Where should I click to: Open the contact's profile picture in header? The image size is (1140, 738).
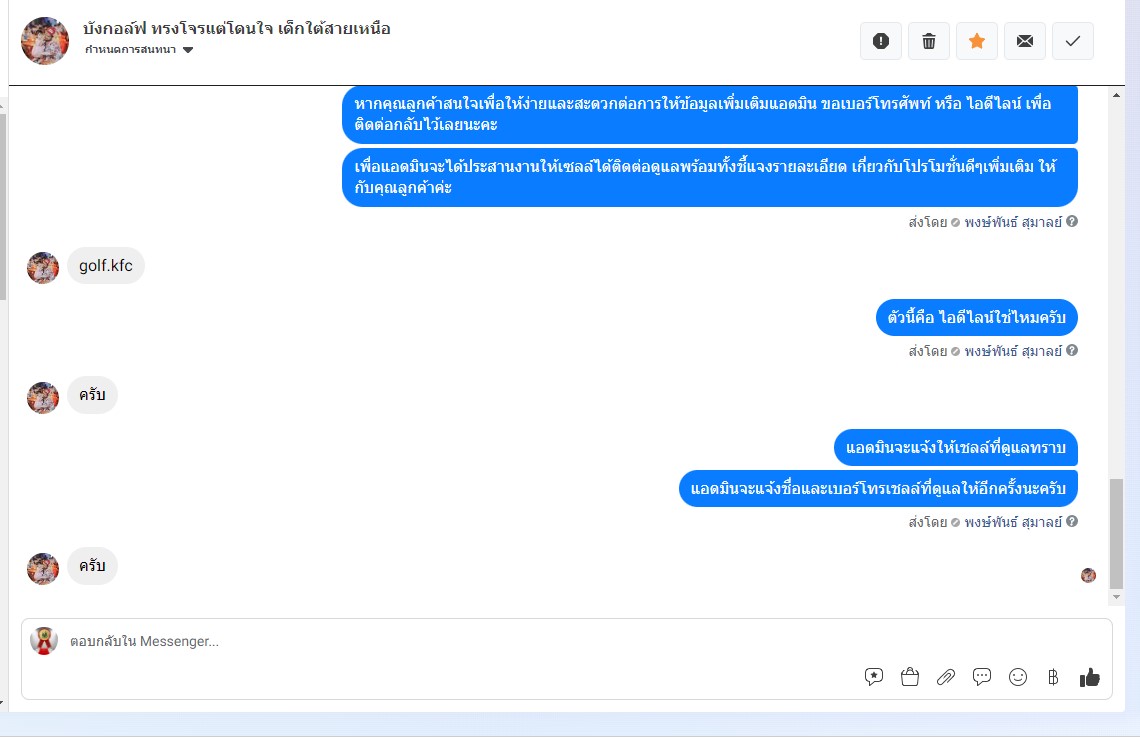click(x=45, y=41)
